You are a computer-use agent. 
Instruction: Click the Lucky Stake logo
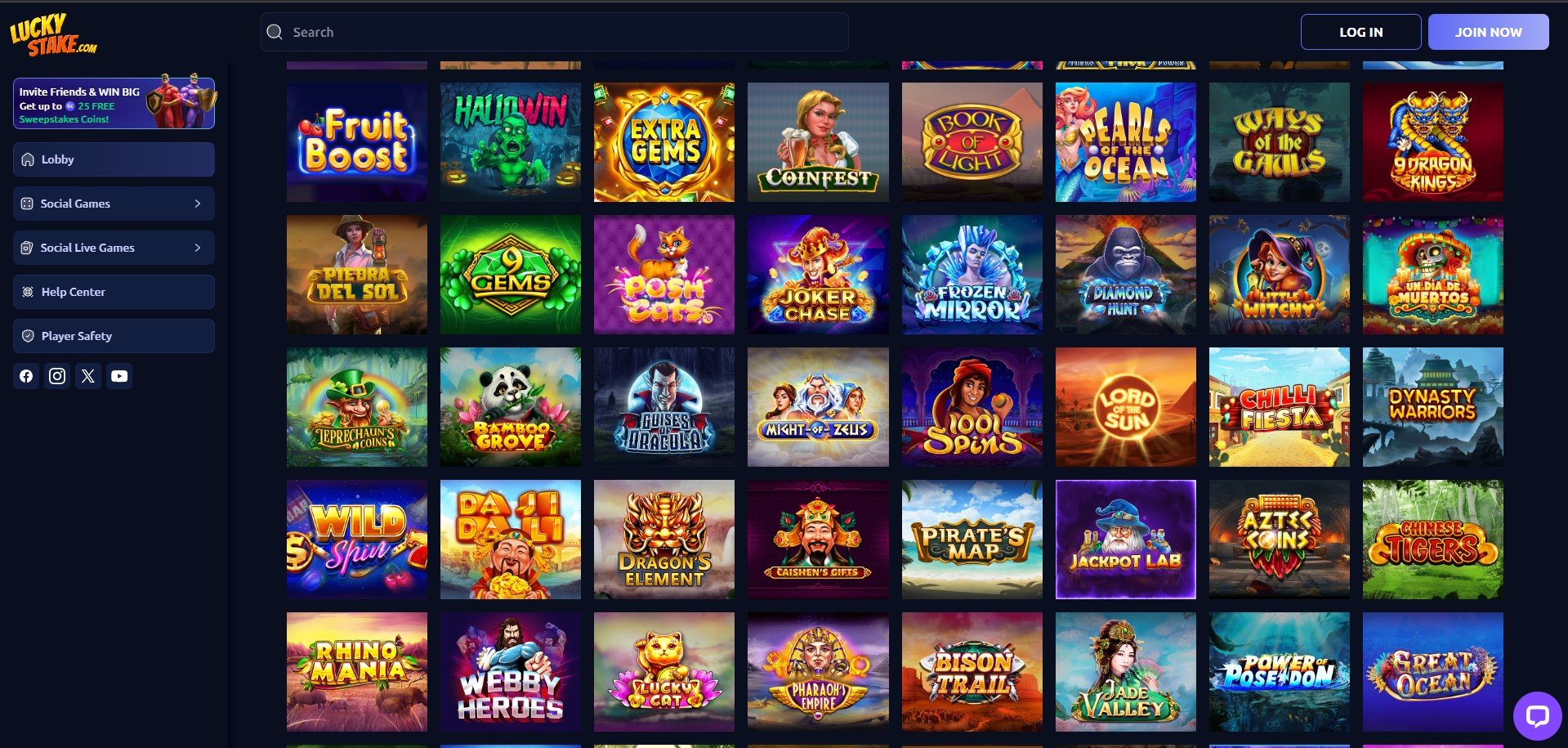point(53,35)
